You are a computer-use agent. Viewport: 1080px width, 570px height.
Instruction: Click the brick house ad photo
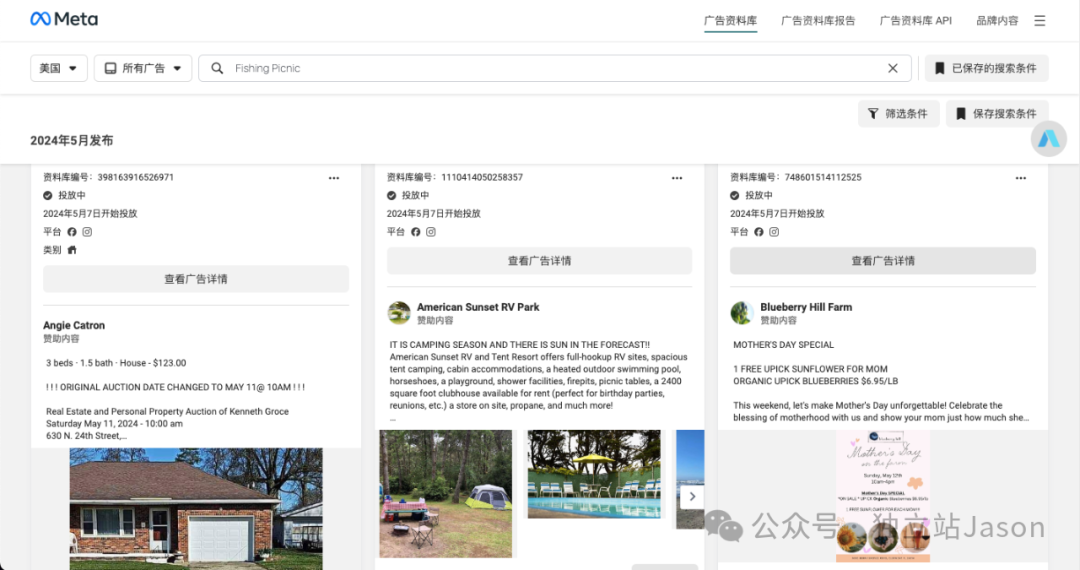(x=196, y=509)
